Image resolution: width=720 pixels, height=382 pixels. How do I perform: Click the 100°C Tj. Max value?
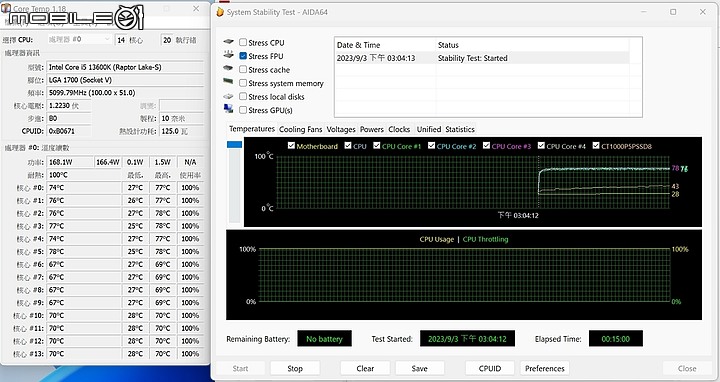(x=84, y=175)
